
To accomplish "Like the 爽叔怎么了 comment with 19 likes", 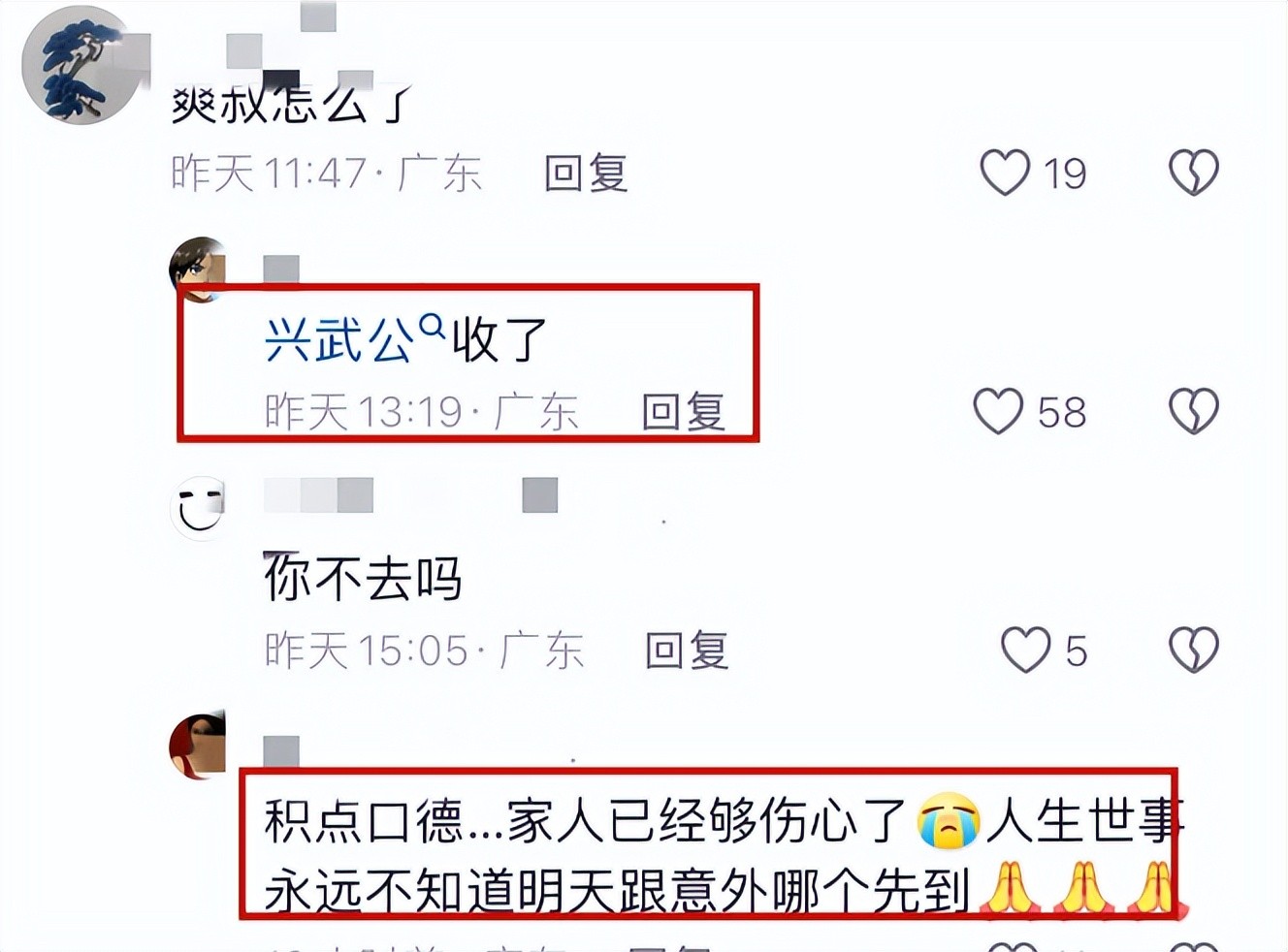I will tap(1004, 173).
